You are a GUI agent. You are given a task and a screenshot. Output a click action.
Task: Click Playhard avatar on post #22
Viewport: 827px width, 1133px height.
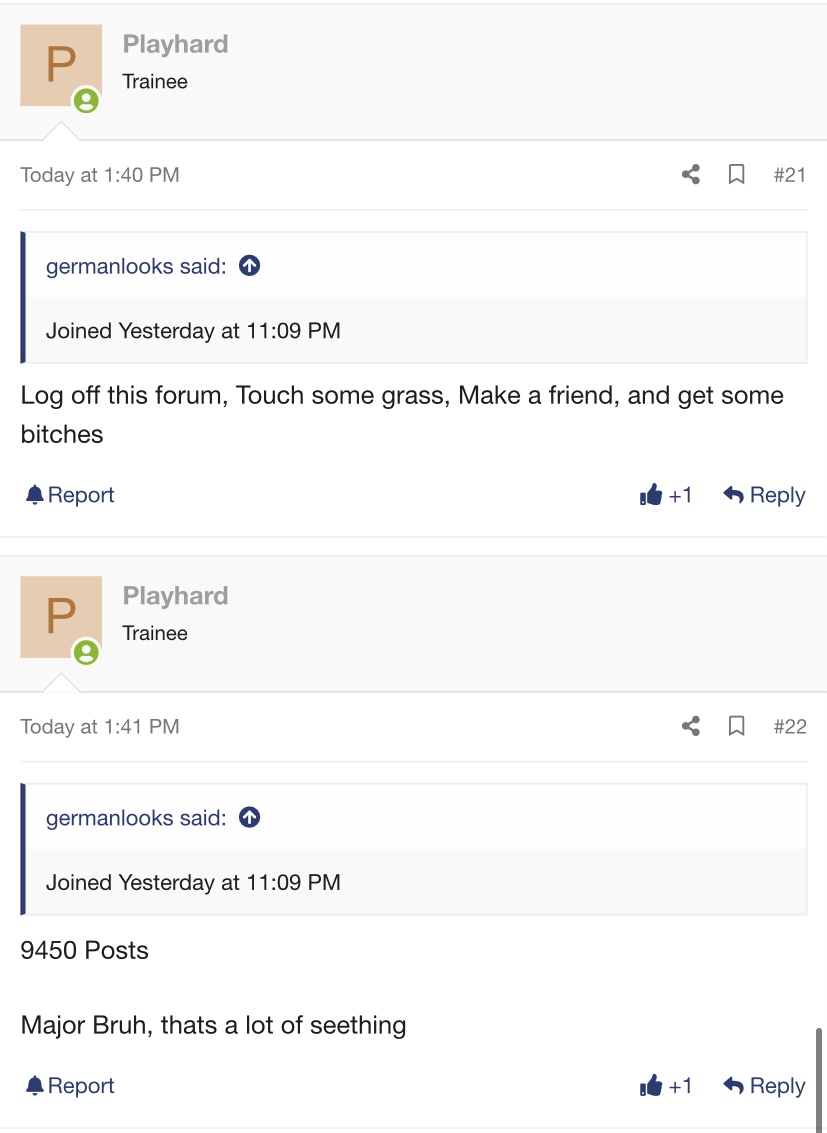(x=61, y=617)
